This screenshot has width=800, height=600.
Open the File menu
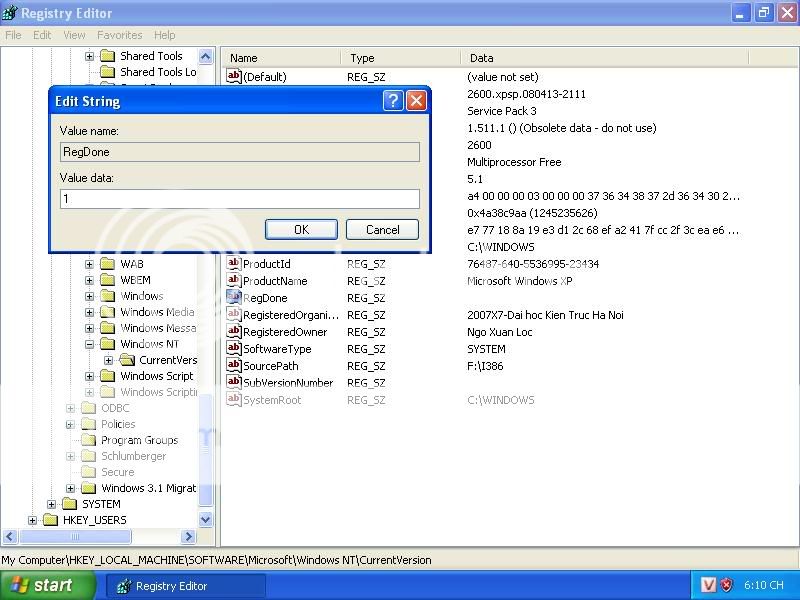(x=13, y=35)
